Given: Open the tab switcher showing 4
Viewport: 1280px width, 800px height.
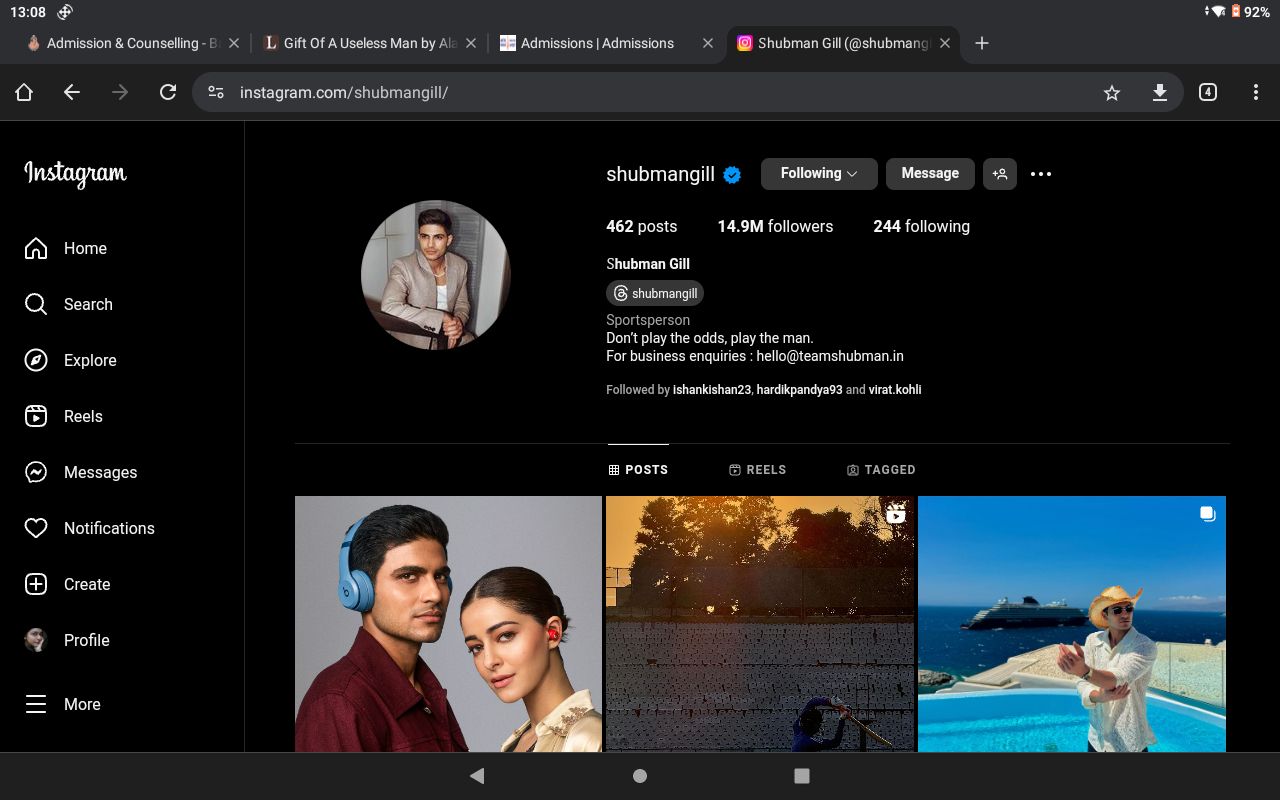Looking at the screenshot, I should point(1208,92).
